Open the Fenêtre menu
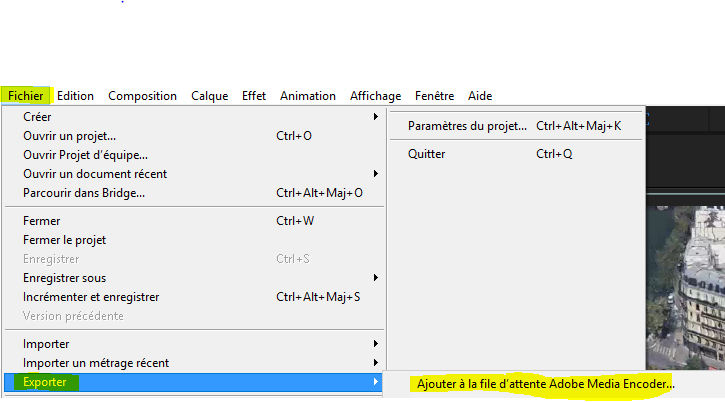Screen dimensions: 725x402 (435, 96)
